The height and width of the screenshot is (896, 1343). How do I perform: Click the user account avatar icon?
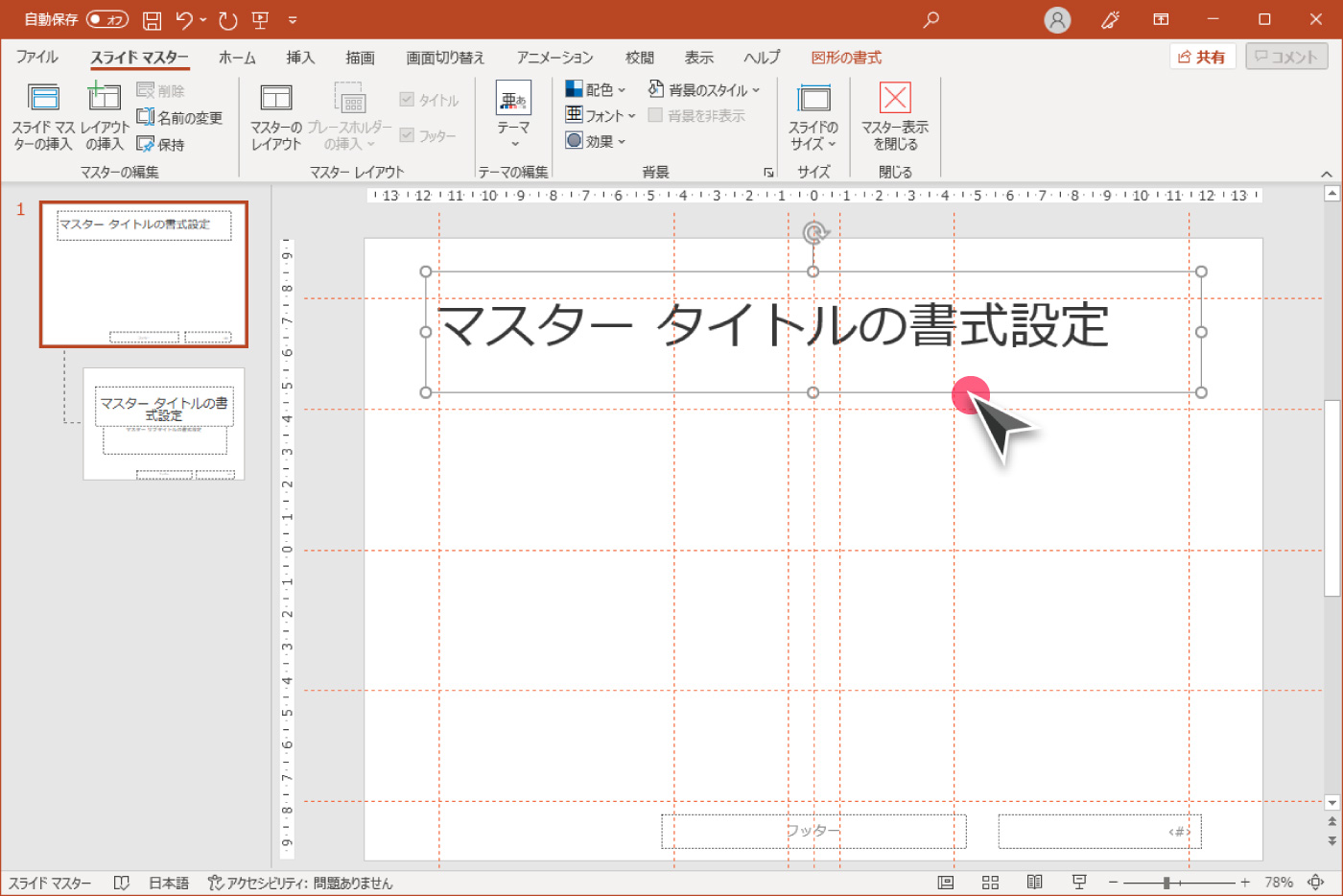point(1057,20)
